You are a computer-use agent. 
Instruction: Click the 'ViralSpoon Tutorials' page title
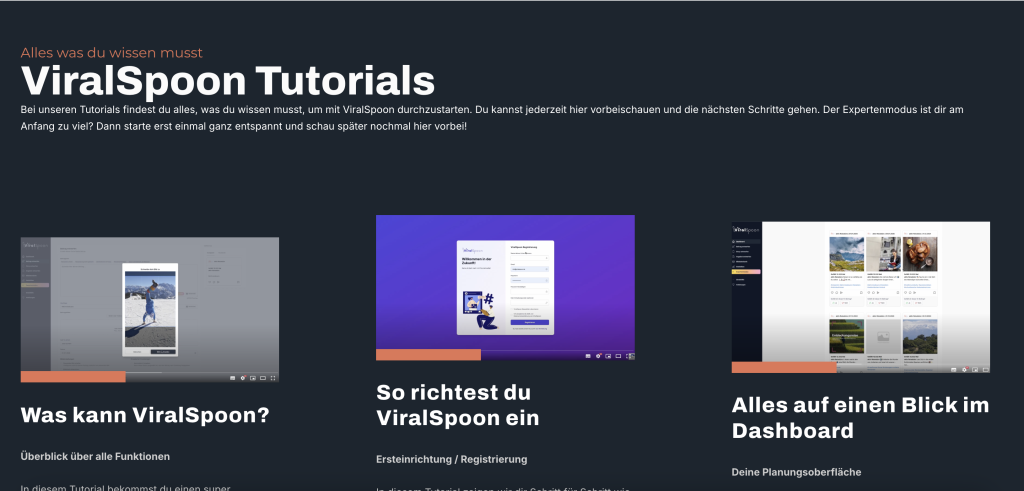[x=228, y=81]
